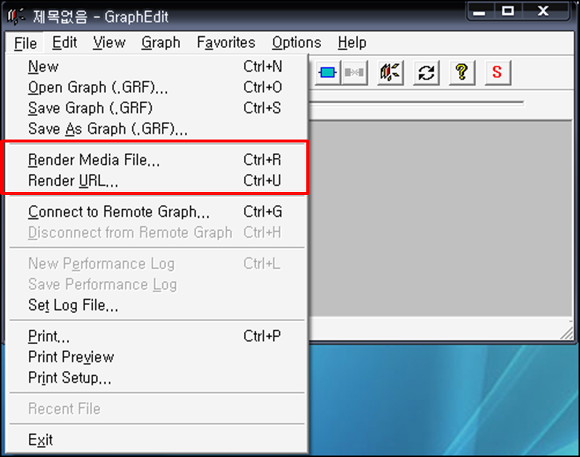The image size is (580, 457).
Task: Select Set Log File... entry
Action: point(157,305)
